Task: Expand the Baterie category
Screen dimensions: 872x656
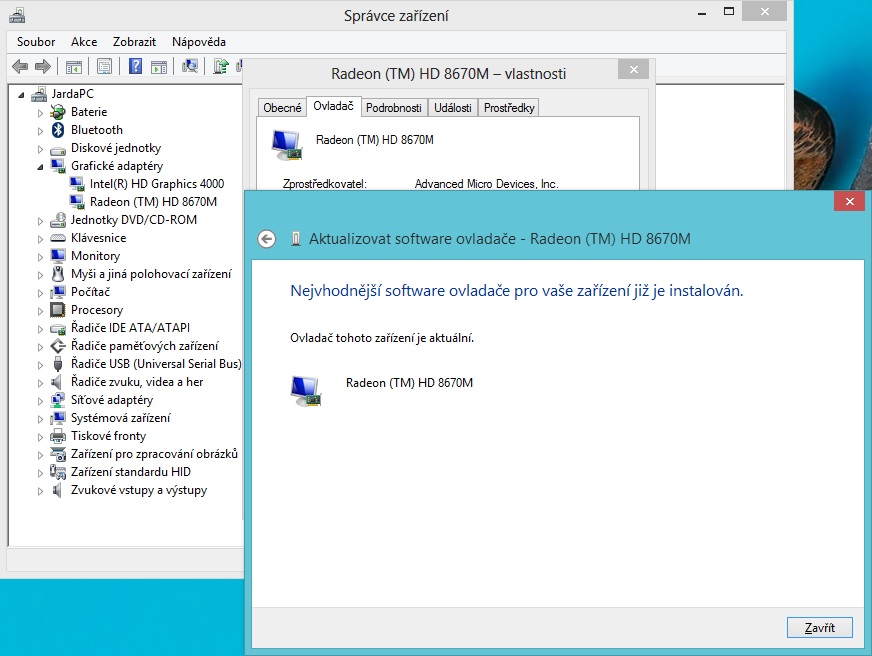Action: (x=40, y=113)
